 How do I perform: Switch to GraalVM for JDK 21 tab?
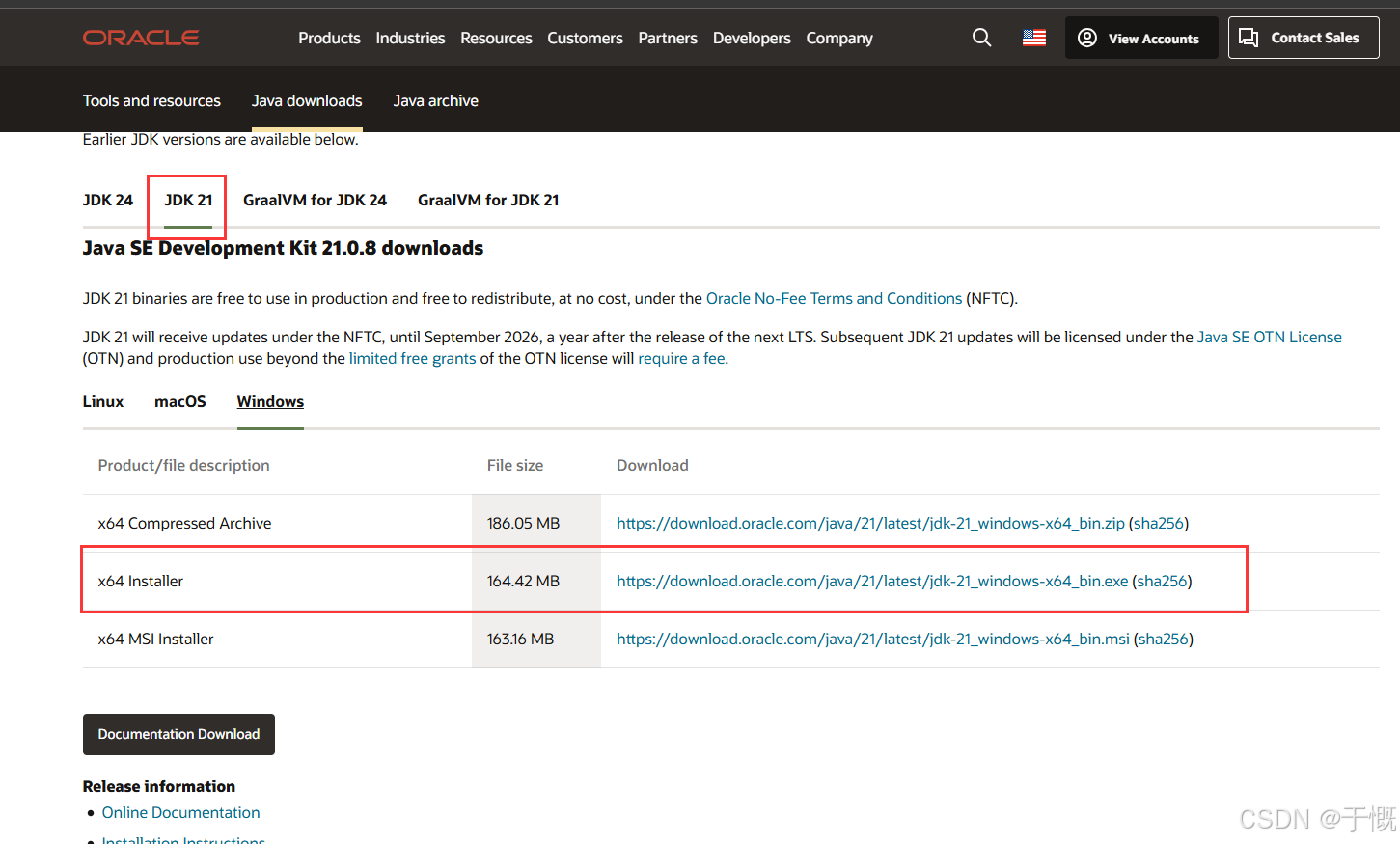pos(488,200)
